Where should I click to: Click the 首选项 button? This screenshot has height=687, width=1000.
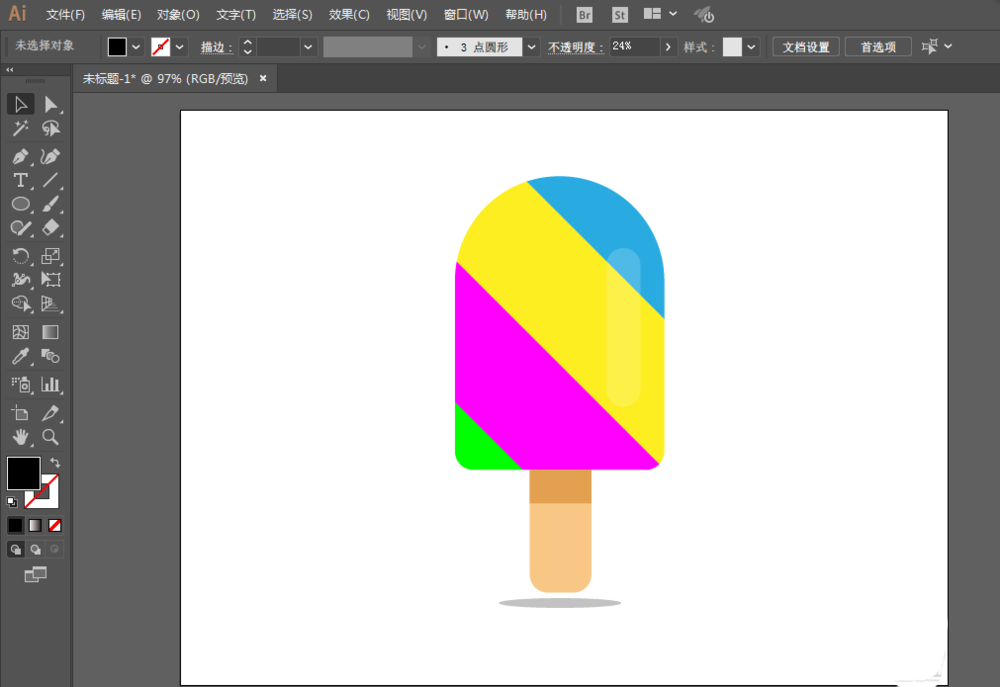(878, 47)
